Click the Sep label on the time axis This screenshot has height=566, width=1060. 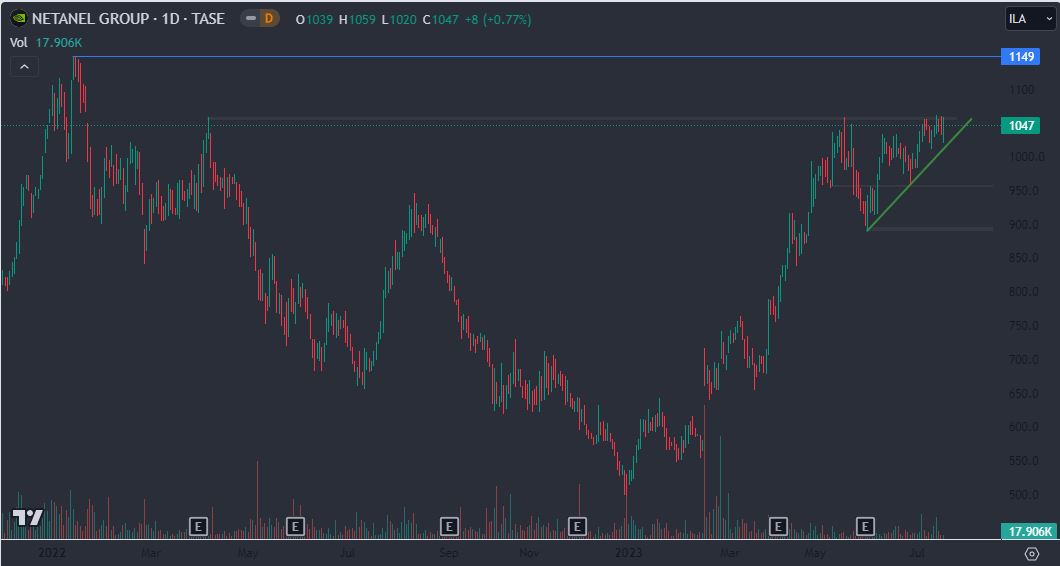tap(449, 553)
